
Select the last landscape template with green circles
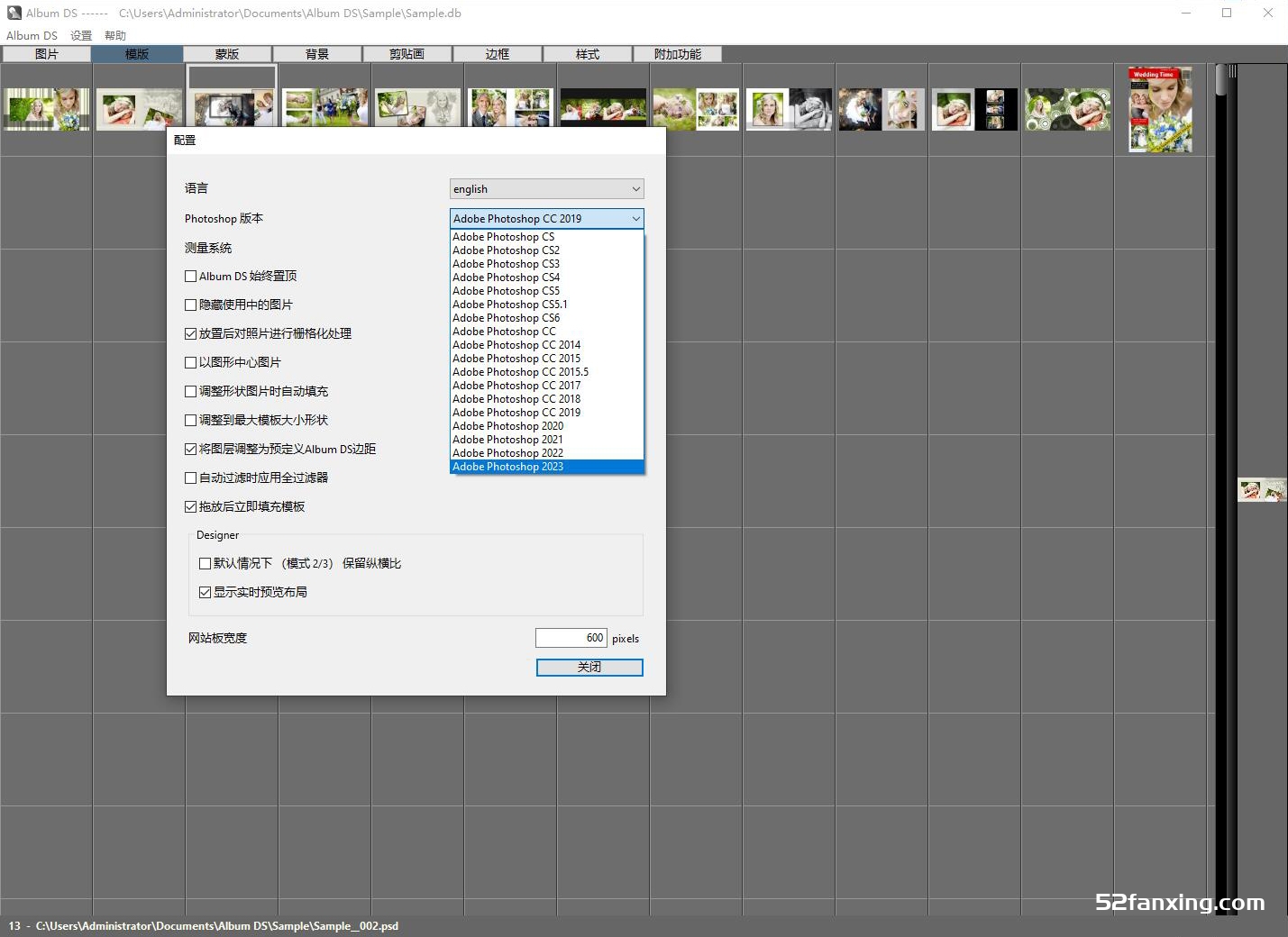[x=1067, y=109]
